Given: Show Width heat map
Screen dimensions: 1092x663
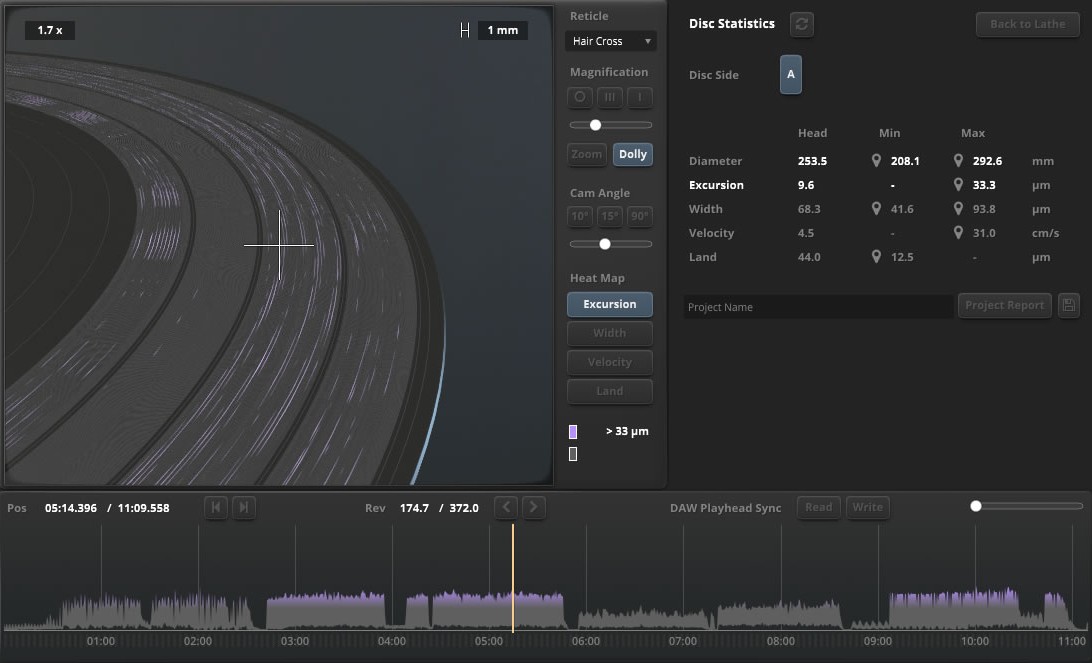Looking at the screenshot, I should click(x=609, y=333).
